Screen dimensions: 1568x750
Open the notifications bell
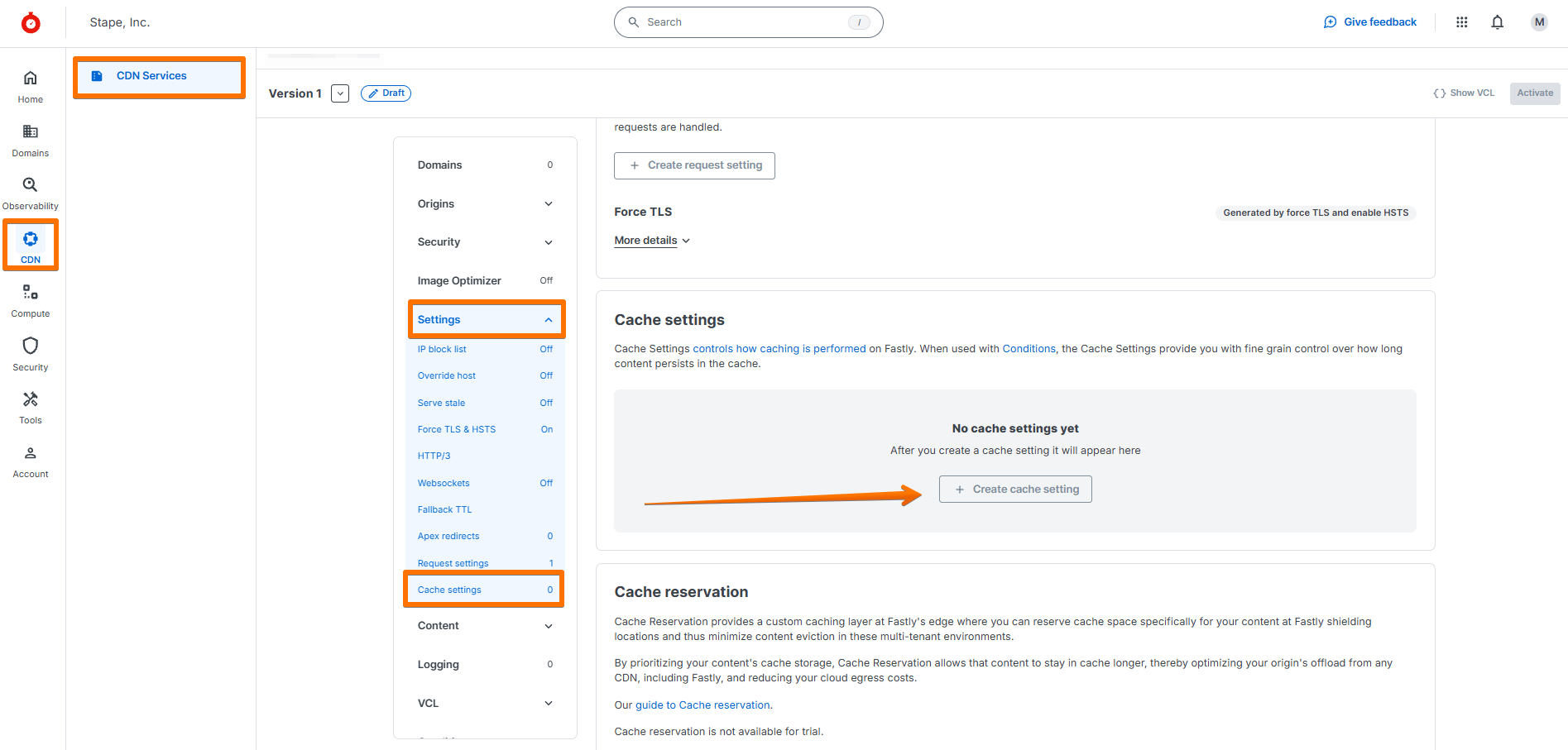coord(1498,22)
